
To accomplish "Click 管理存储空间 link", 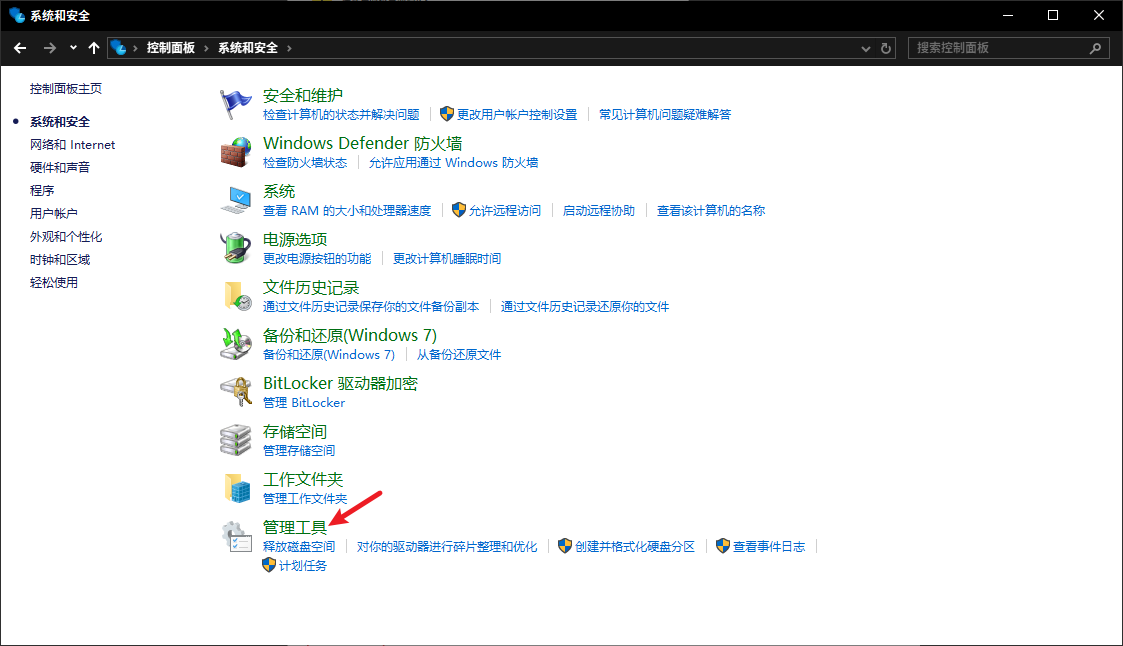I will click(x=299, y=450).
